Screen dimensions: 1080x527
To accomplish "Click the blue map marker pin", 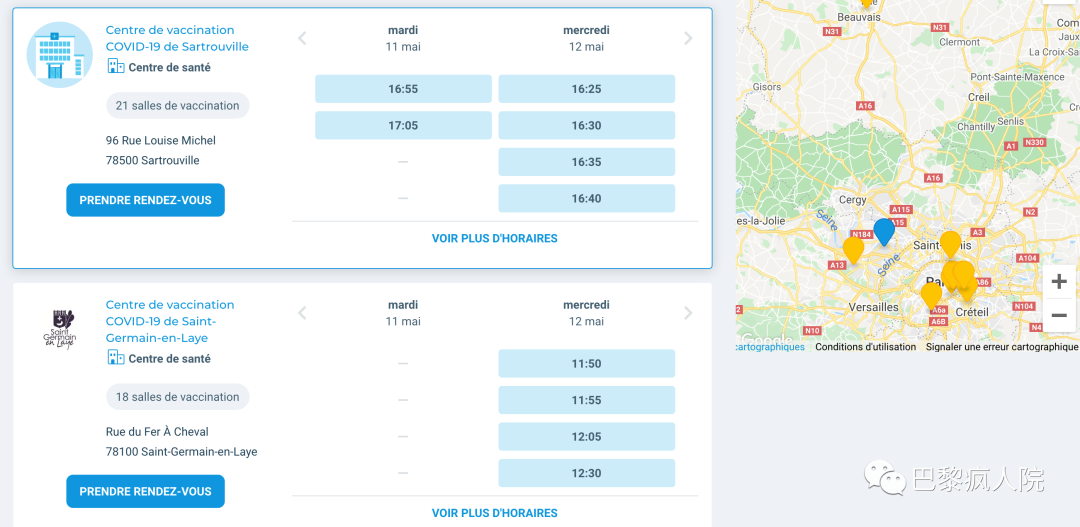I will pyautogui.click(x=884, y=231).
